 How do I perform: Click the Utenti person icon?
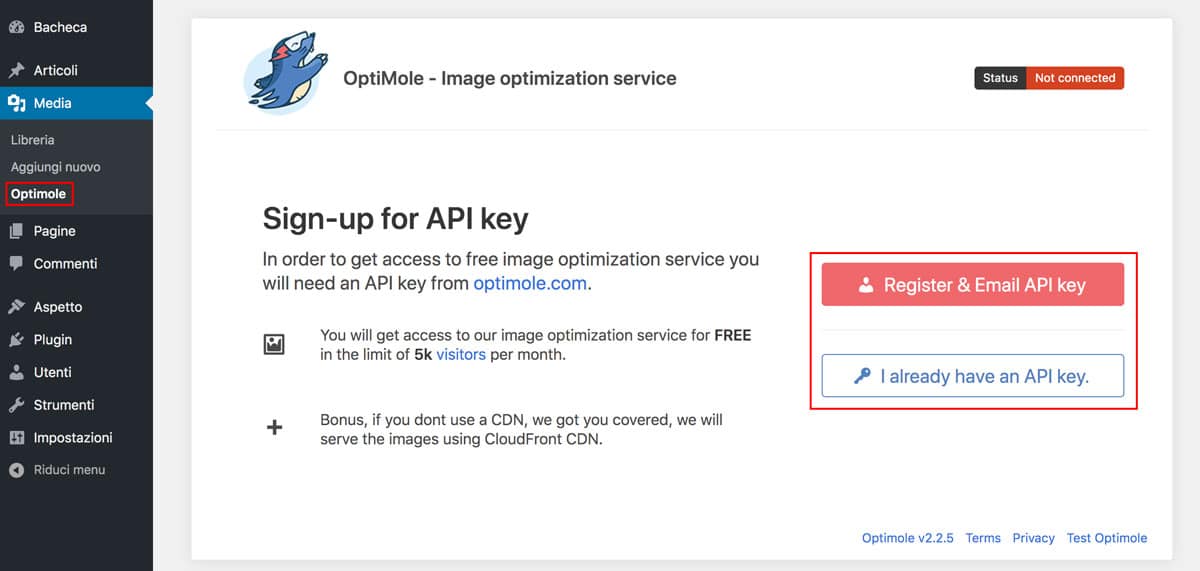[16, 372]
